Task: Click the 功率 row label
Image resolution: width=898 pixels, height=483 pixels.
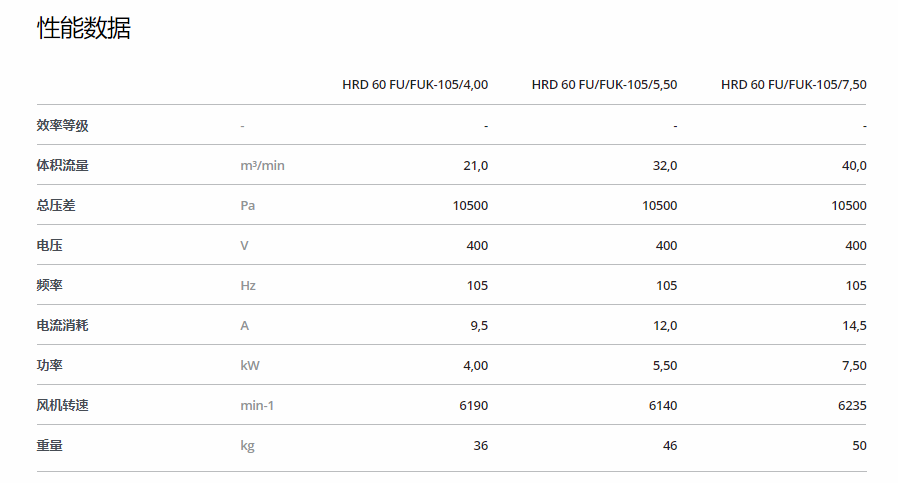Action: (x=49, y=366)
